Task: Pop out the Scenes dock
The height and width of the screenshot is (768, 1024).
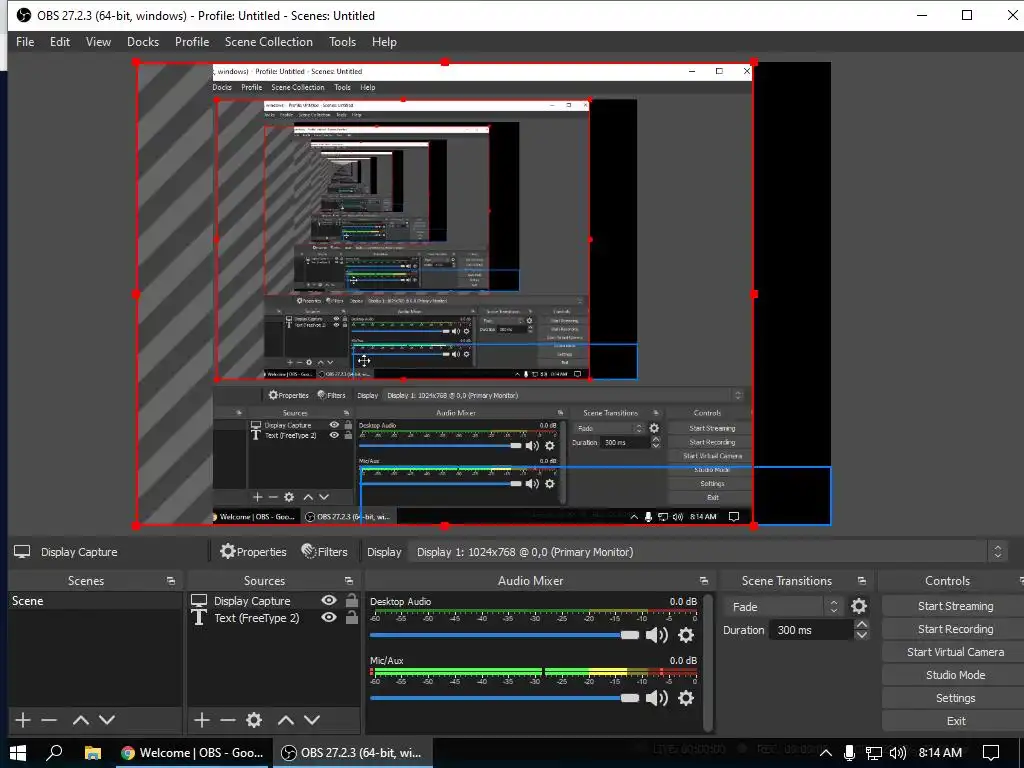Action: tap(171, 581)
